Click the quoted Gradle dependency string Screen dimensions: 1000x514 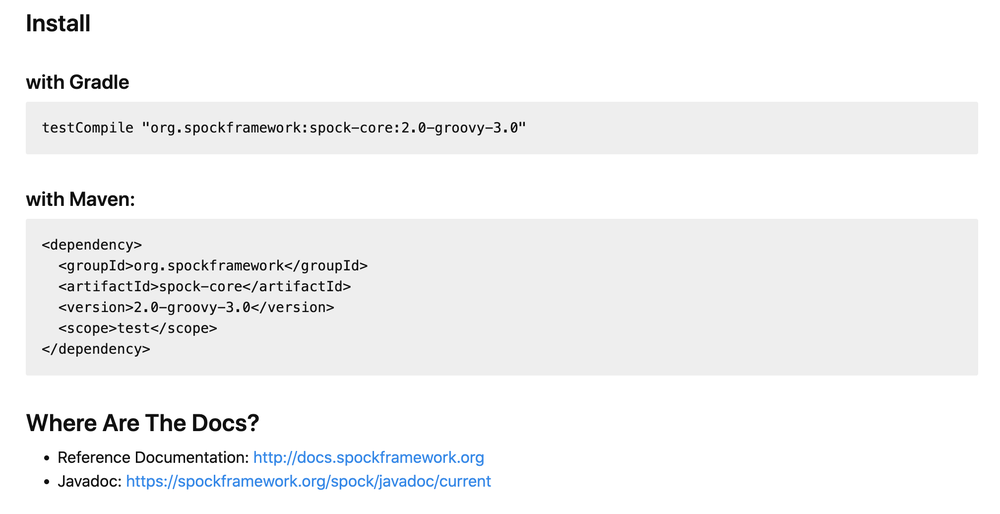pyautogui.click(x=334, y=128)
